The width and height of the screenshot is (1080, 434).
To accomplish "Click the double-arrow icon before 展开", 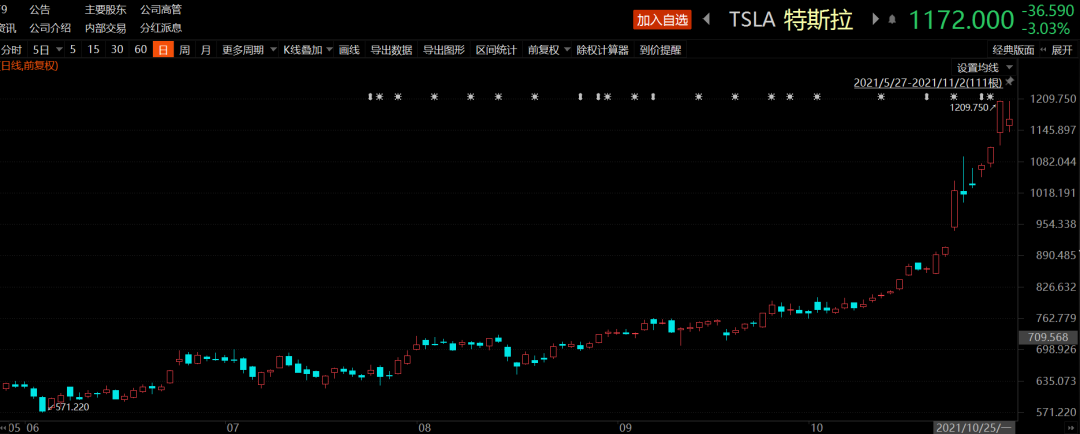I will coord(1044,50).
